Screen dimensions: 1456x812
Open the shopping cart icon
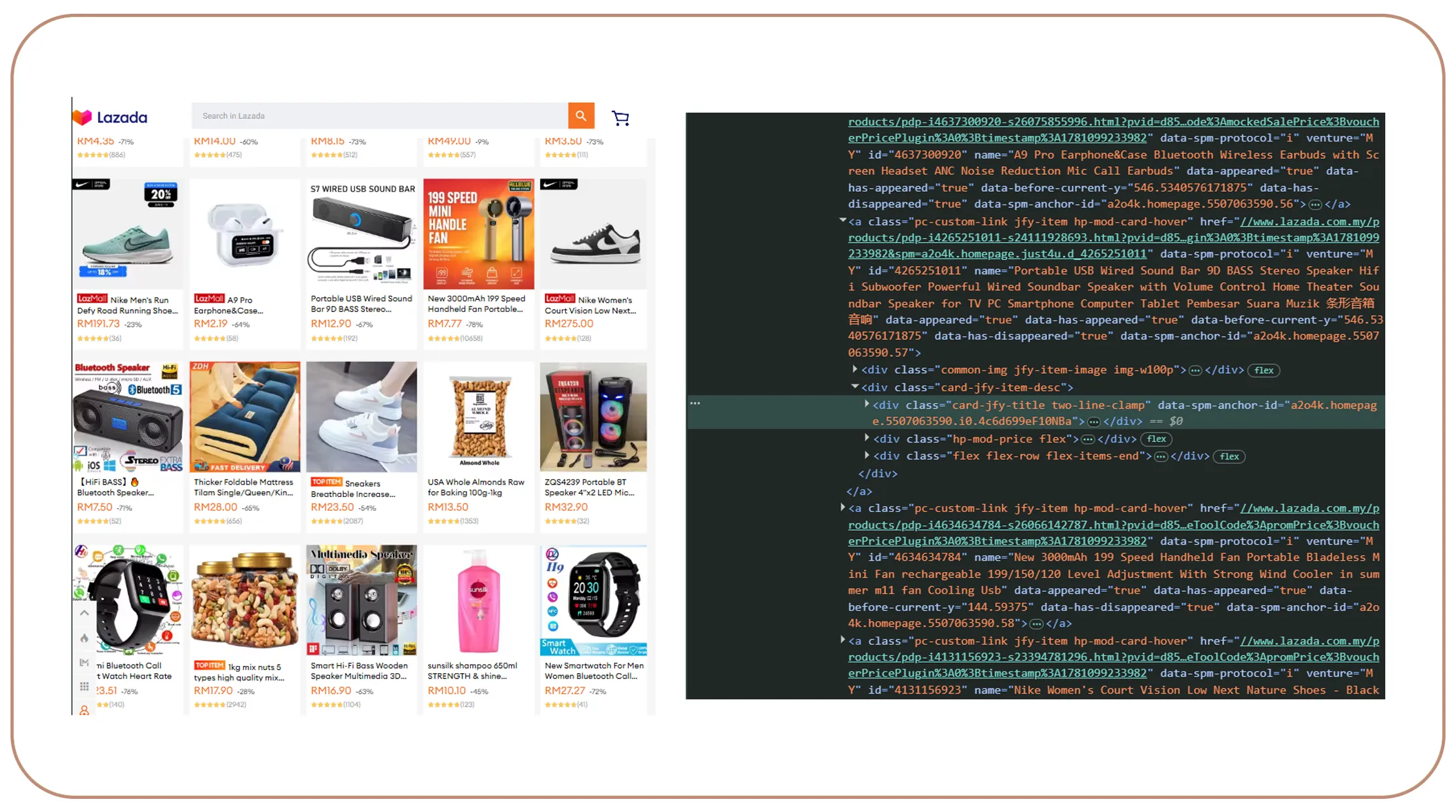click(x=620, y=118)
